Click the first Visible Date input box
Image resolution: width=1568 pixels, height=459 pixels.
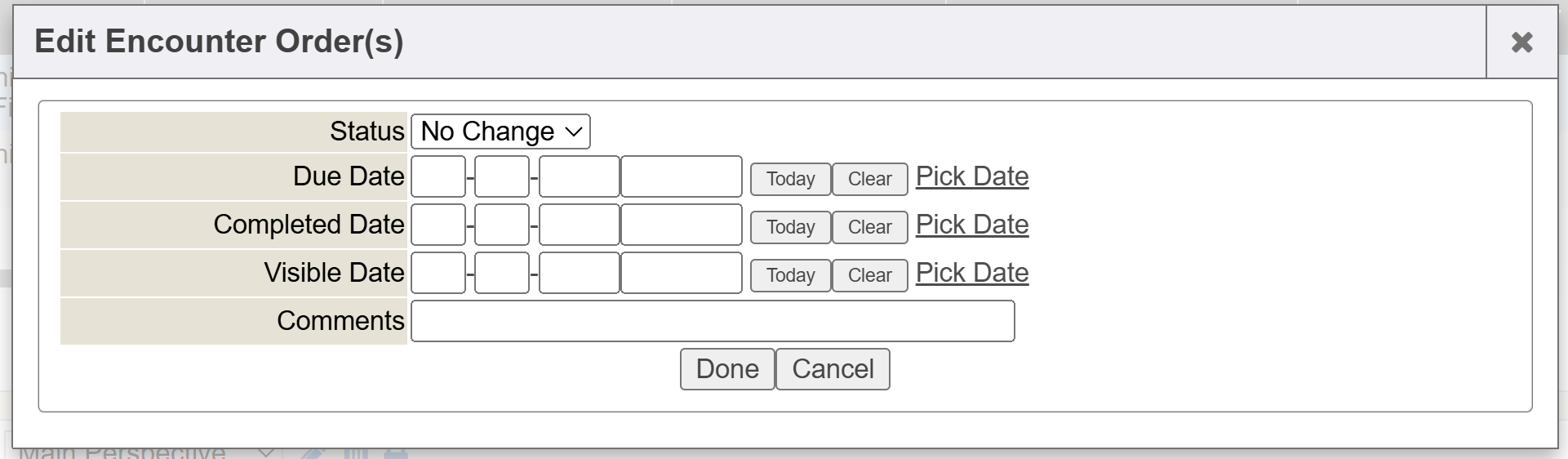(438, 273)
